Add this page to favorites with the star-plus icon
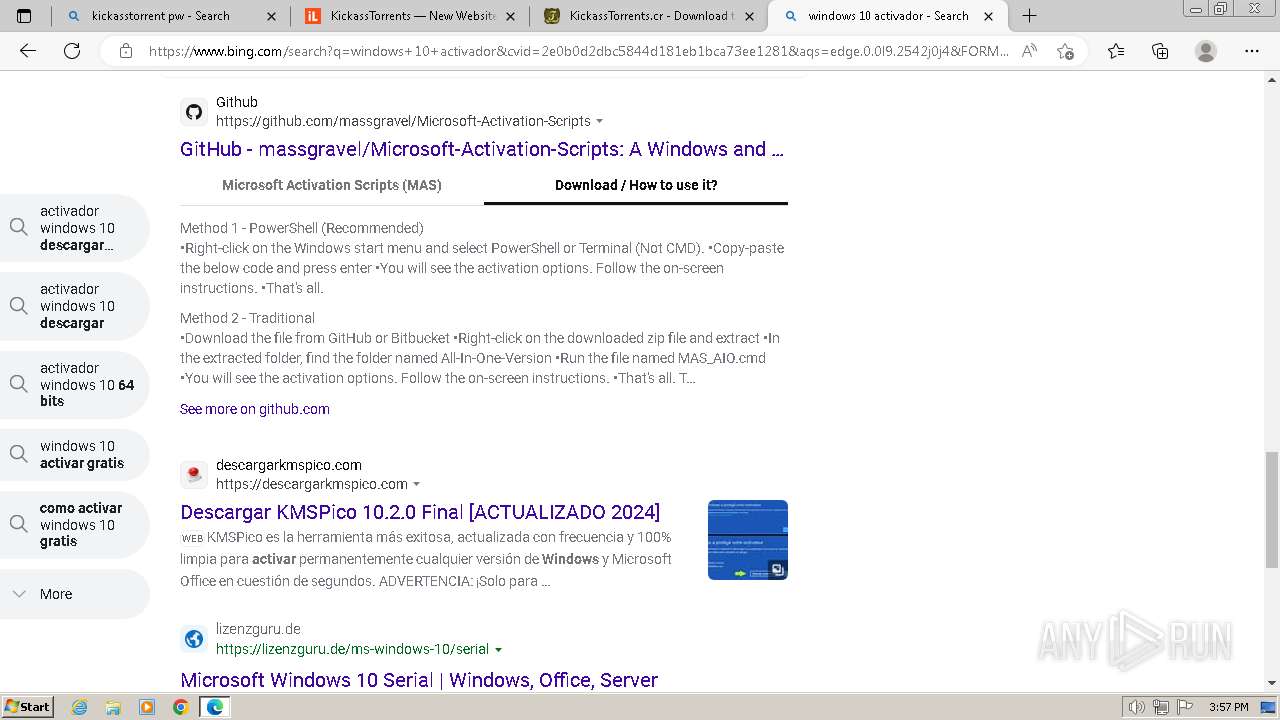 tap(1065, 51)
